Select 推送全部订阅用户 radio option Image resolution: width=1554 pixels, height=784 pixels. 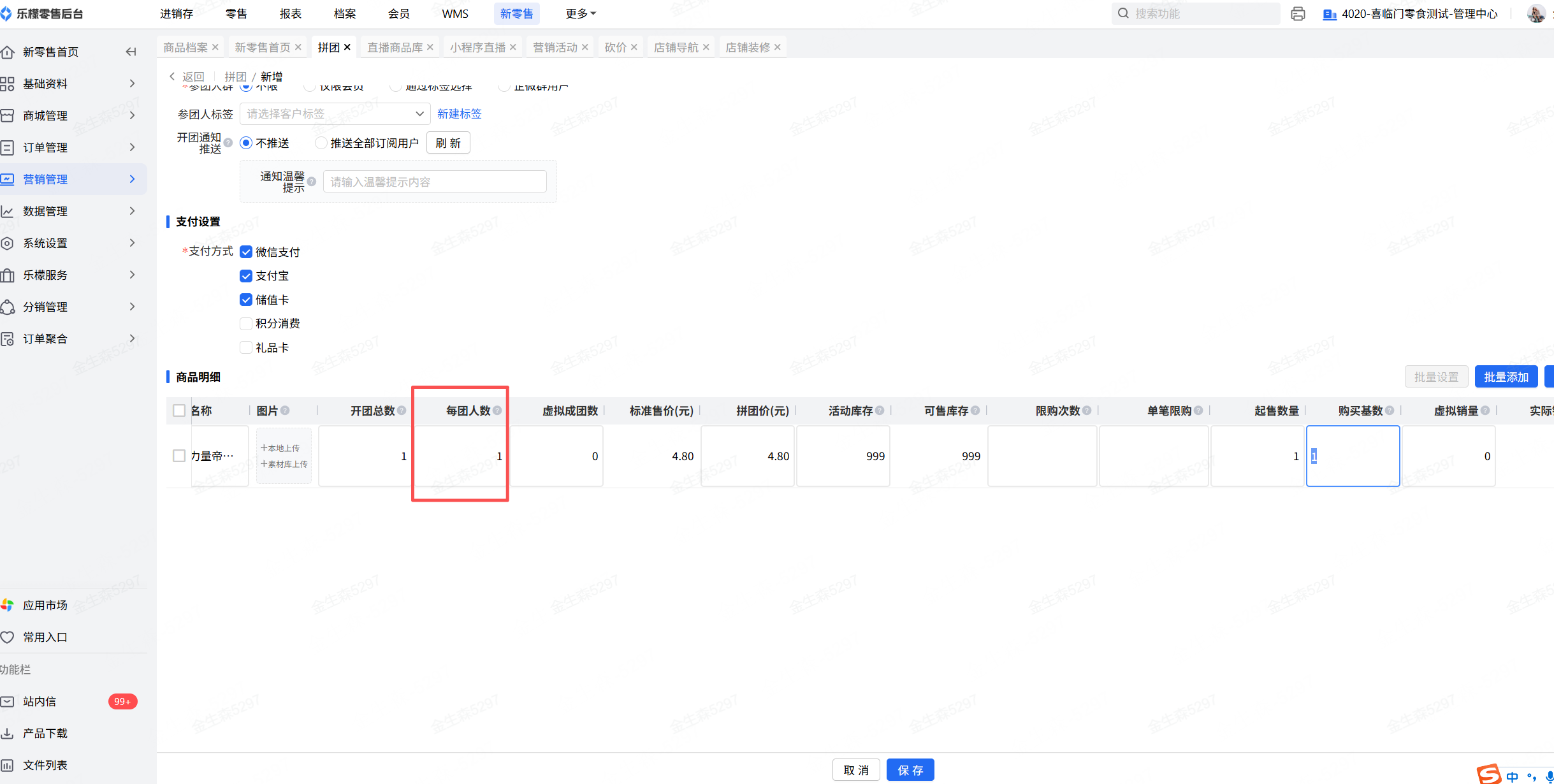321,143
